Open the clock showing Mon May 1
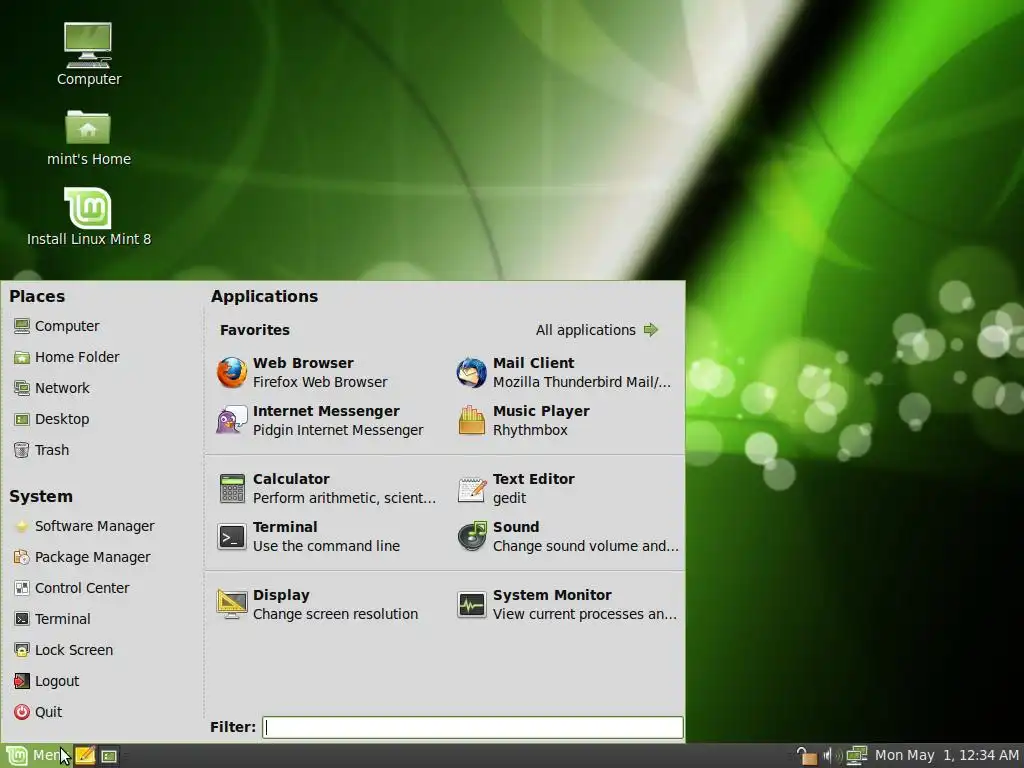1024x768 pixels. pos(946,756)
